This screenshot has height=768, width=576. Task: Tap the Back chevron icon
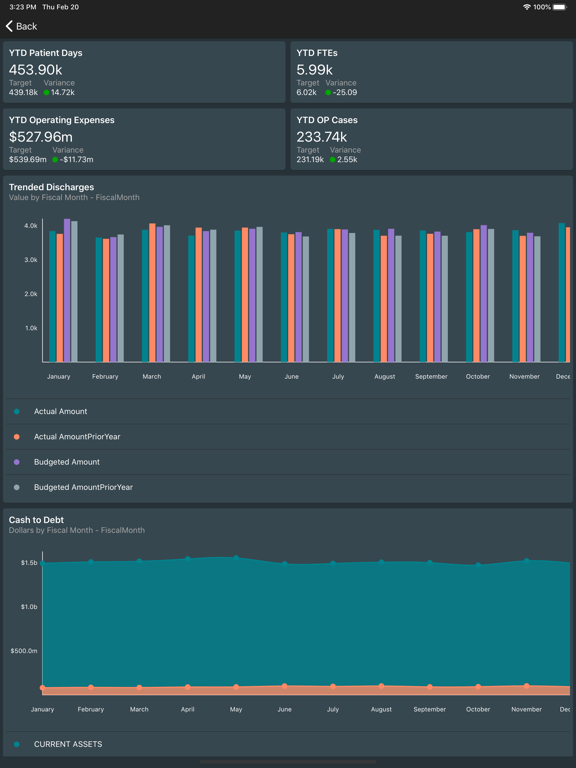pyautogui.click(x=9, y=26)
